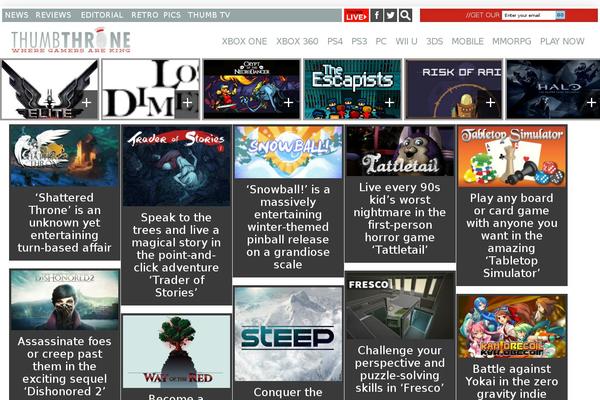Select MOBILE platform link

click(x=468, y=41)
